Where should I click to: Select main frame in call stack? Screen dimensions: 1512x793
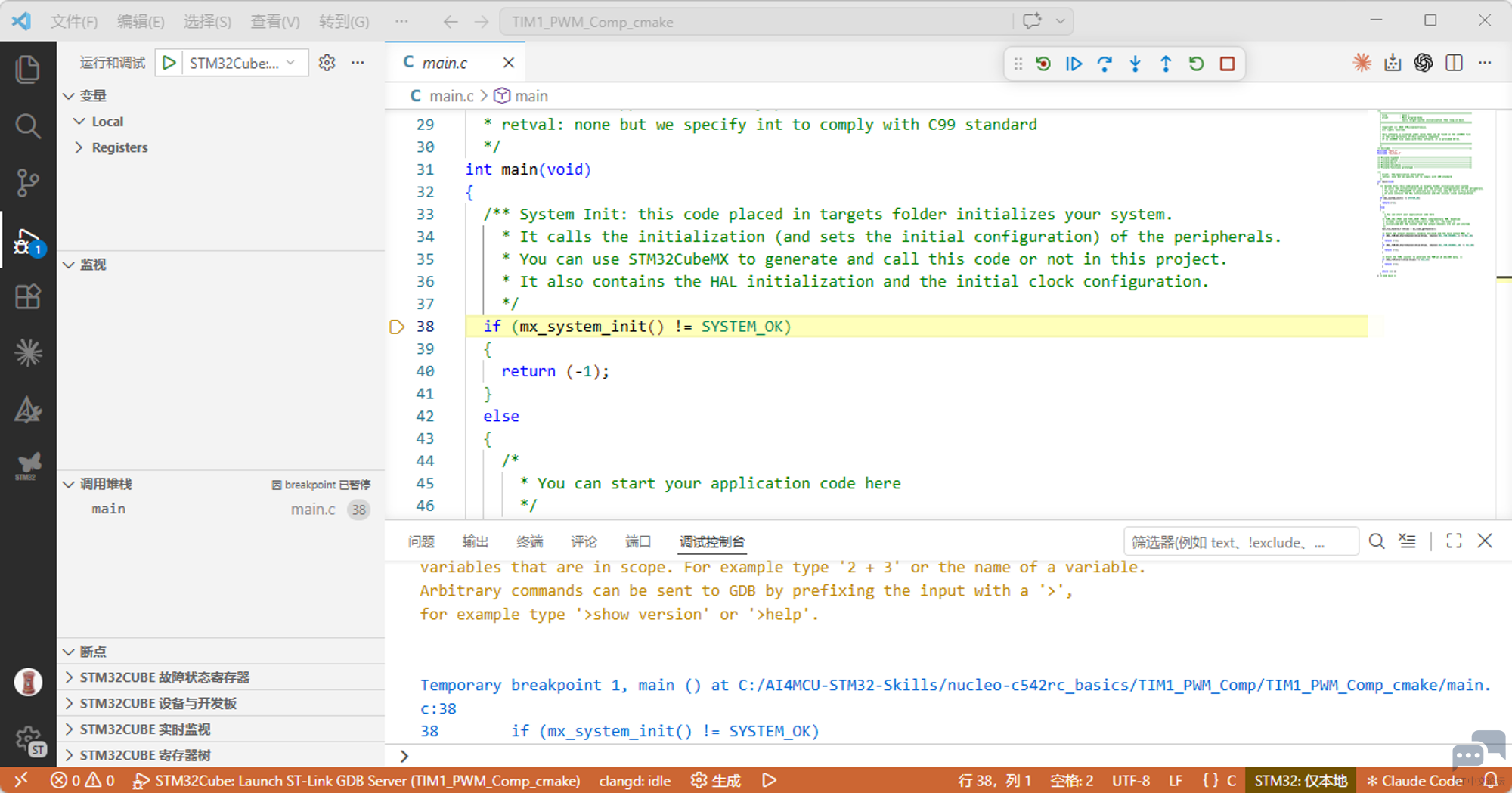(x=221, y=510)
